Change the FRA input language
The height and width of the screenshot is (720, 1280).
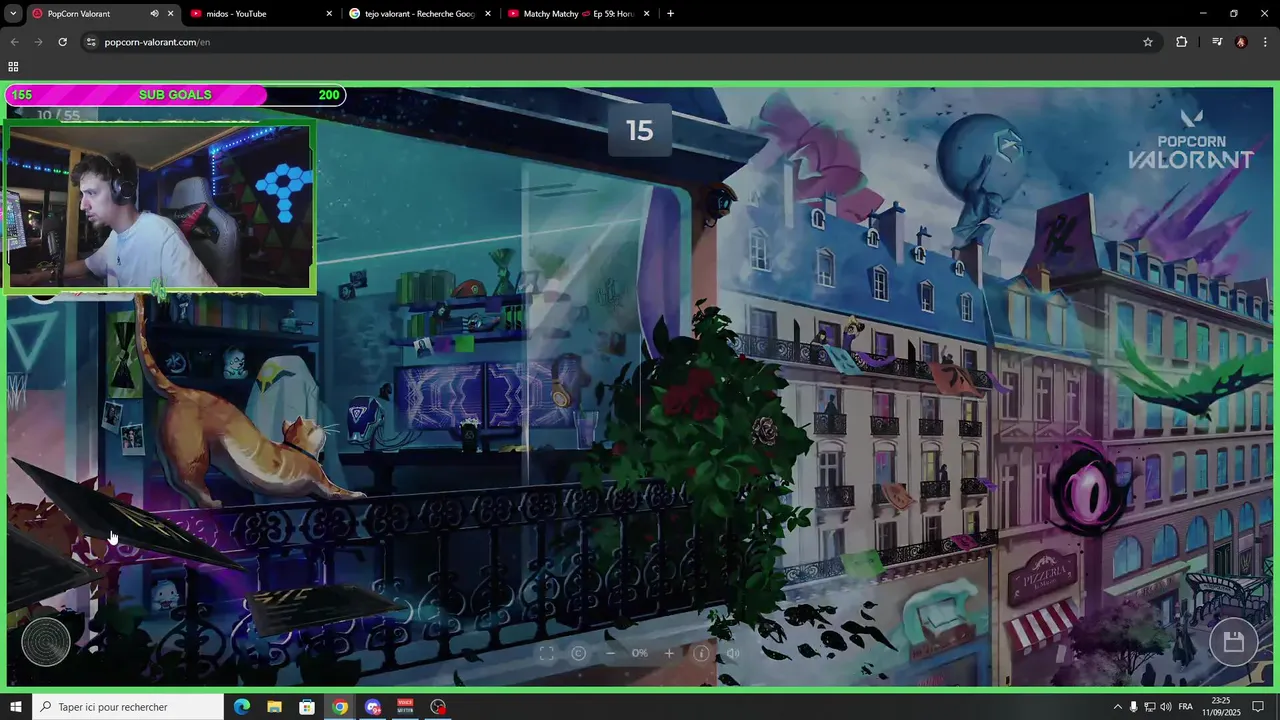coord(1185,707)
